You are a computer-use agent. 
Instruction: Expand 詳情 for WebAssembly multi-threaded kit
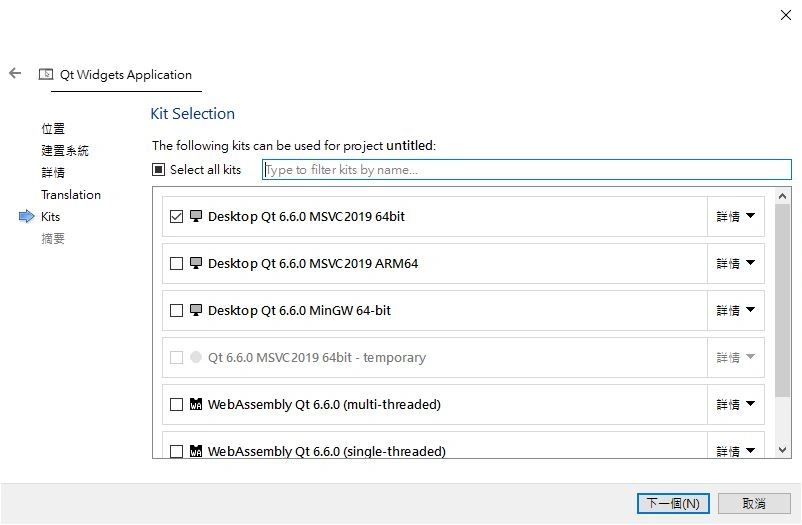pos(735,405)
